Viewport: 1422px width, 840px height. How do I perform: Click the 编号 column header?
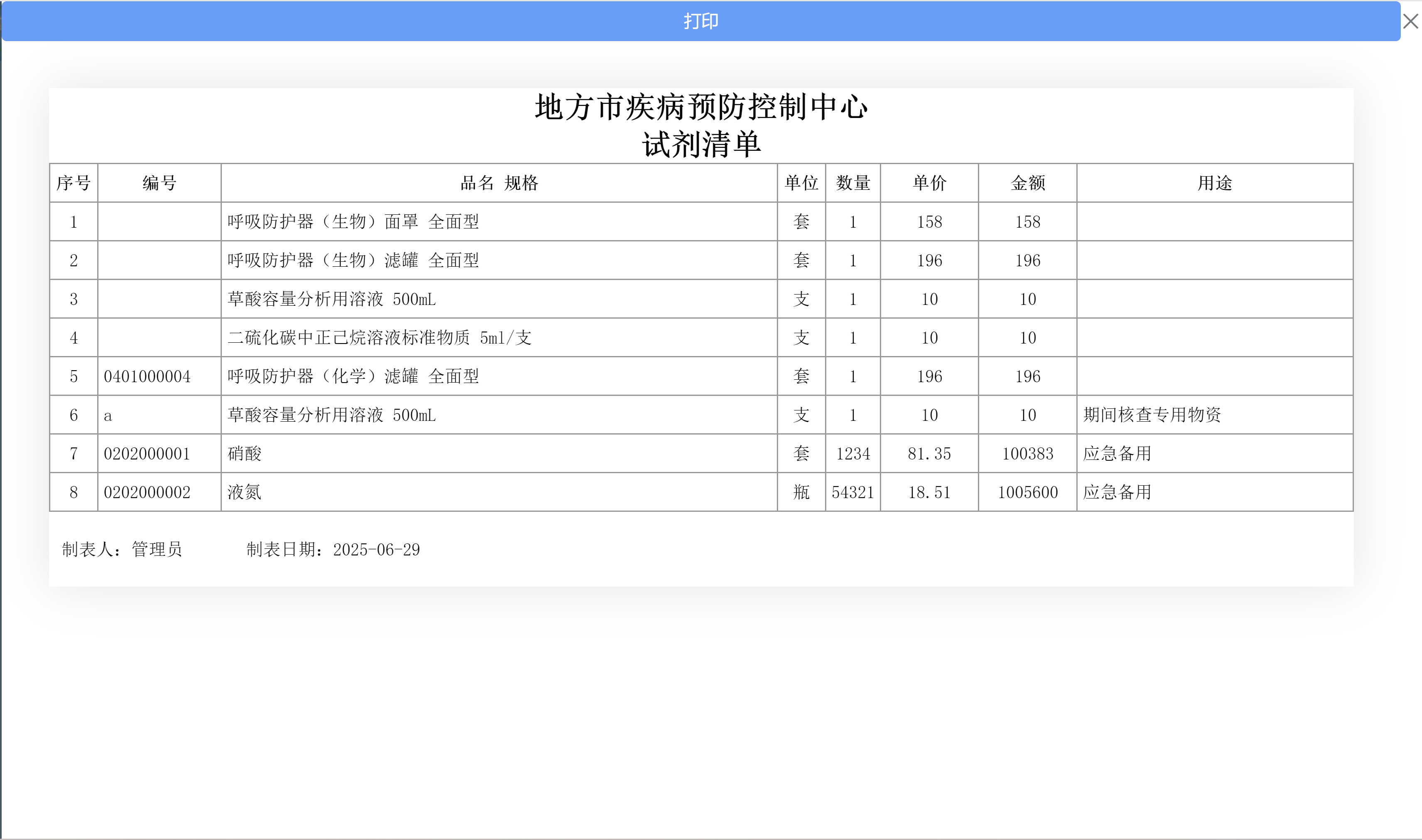(160, 183)
